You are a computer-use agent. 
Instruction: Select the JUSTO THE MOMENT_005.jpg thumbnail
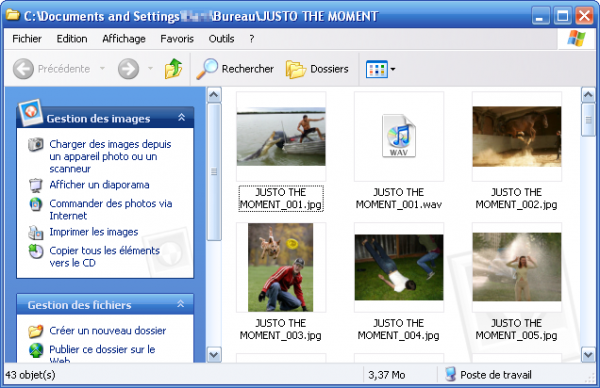[517, 267]
